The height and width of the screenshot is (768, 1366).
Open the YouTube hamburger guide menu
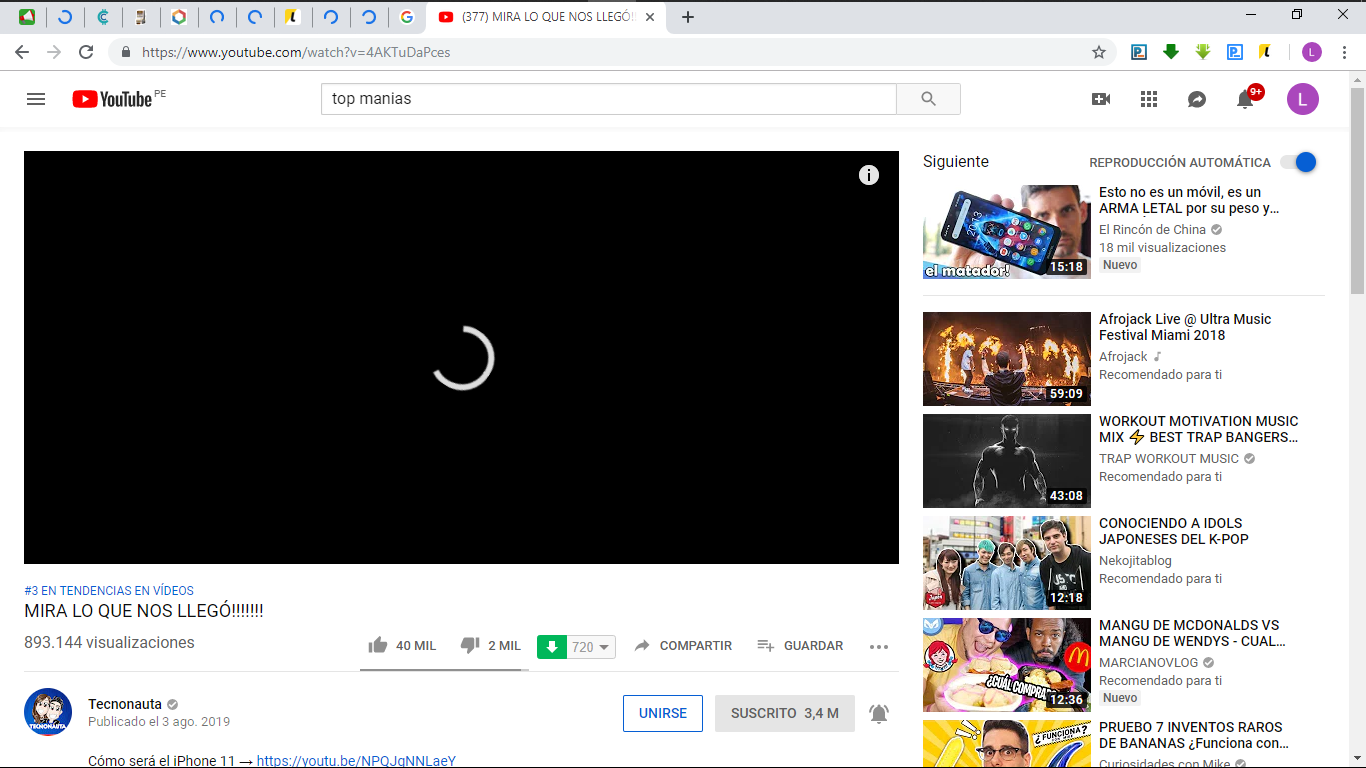(x=36, y=99)
